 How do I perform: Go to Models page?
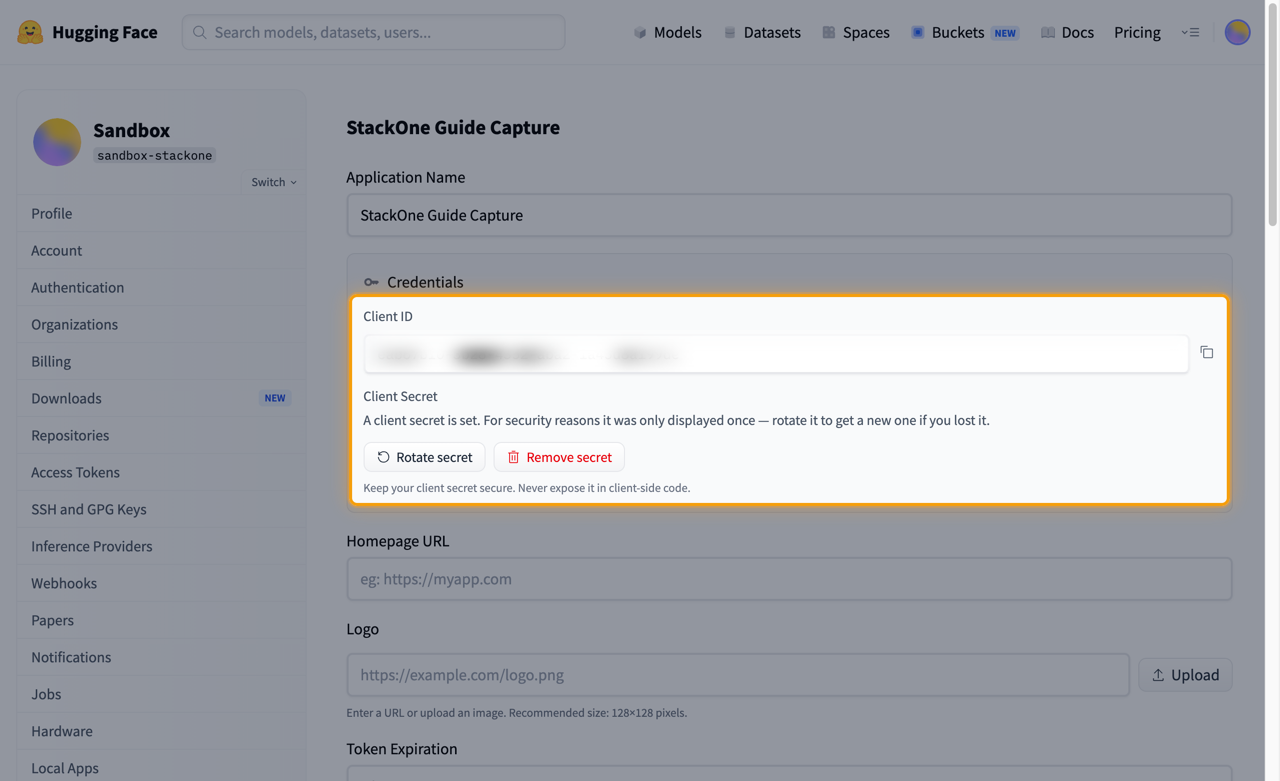tap(667, 32)
